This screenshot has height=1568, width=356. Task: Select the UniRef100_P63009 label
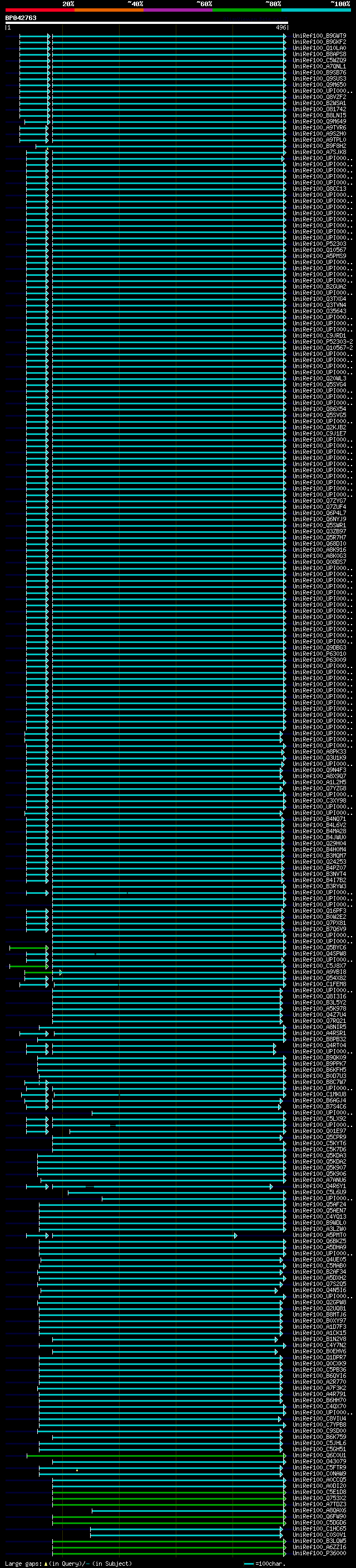319,660
